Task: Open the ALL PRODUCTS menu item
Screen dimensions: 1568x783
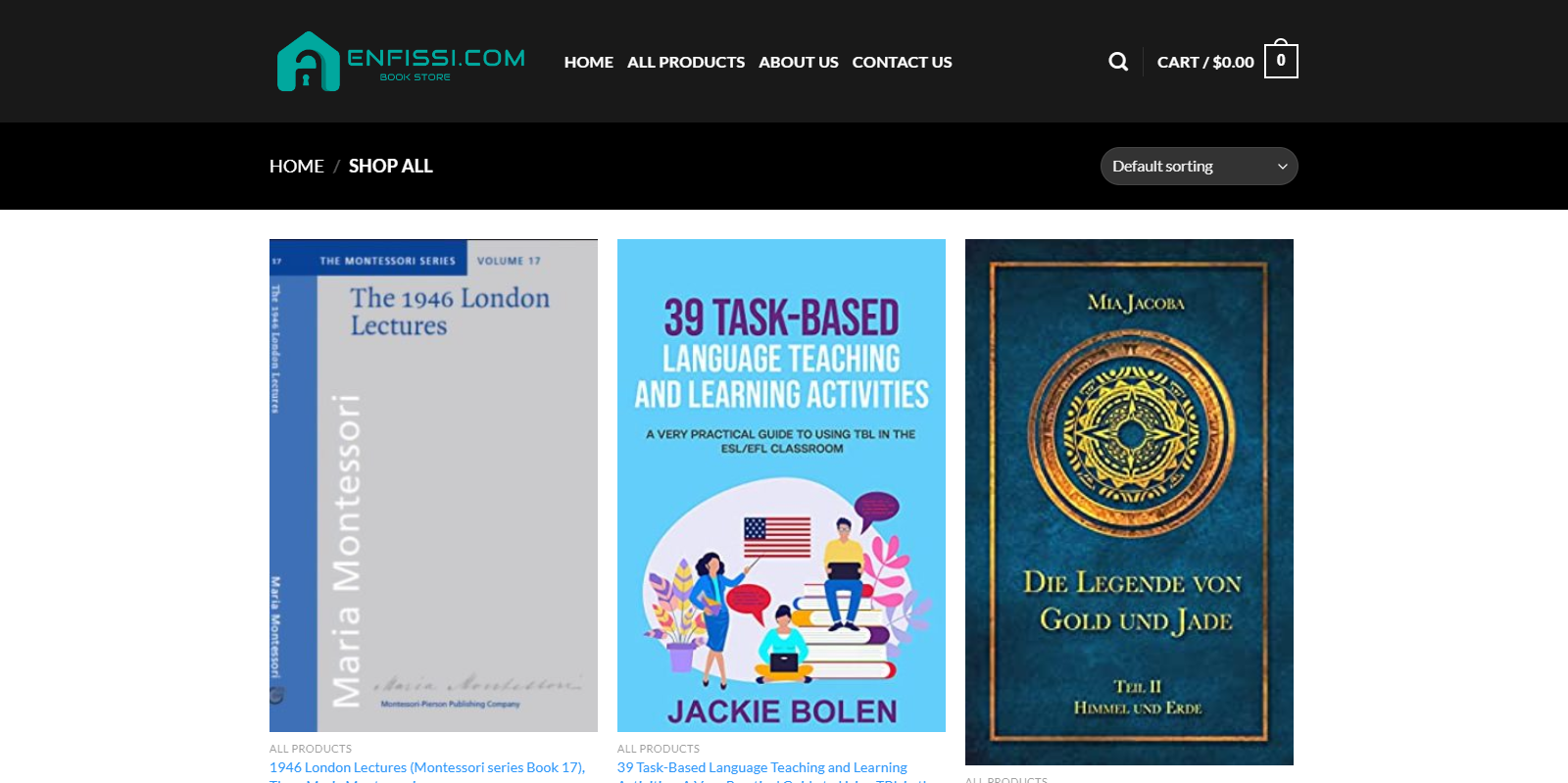Action: (686, 62)
